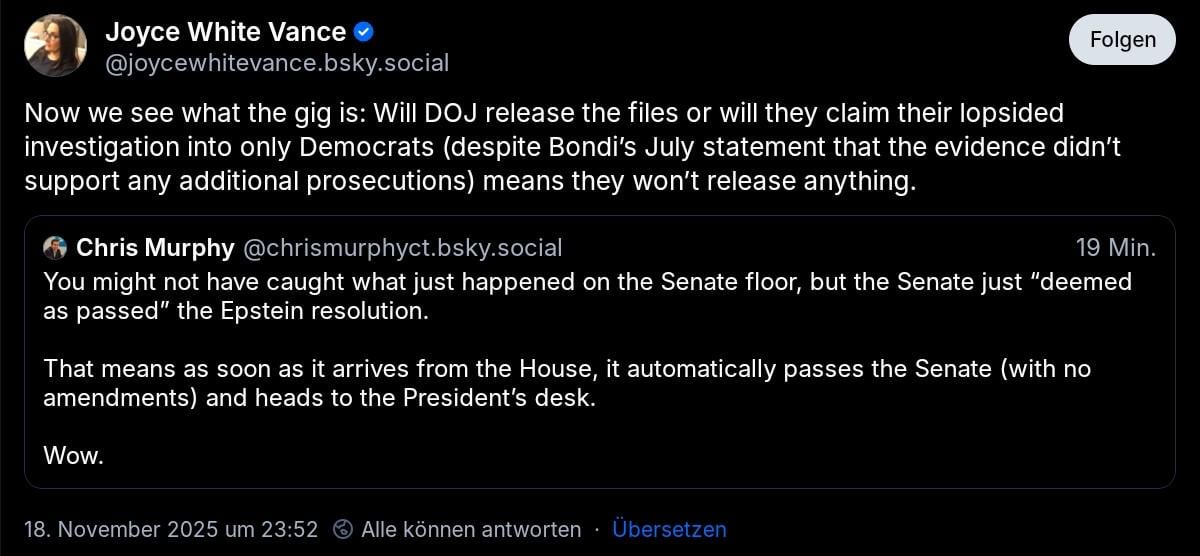
Task: Click the "19 Min." quoted post timestamp
Action: 1115,248
